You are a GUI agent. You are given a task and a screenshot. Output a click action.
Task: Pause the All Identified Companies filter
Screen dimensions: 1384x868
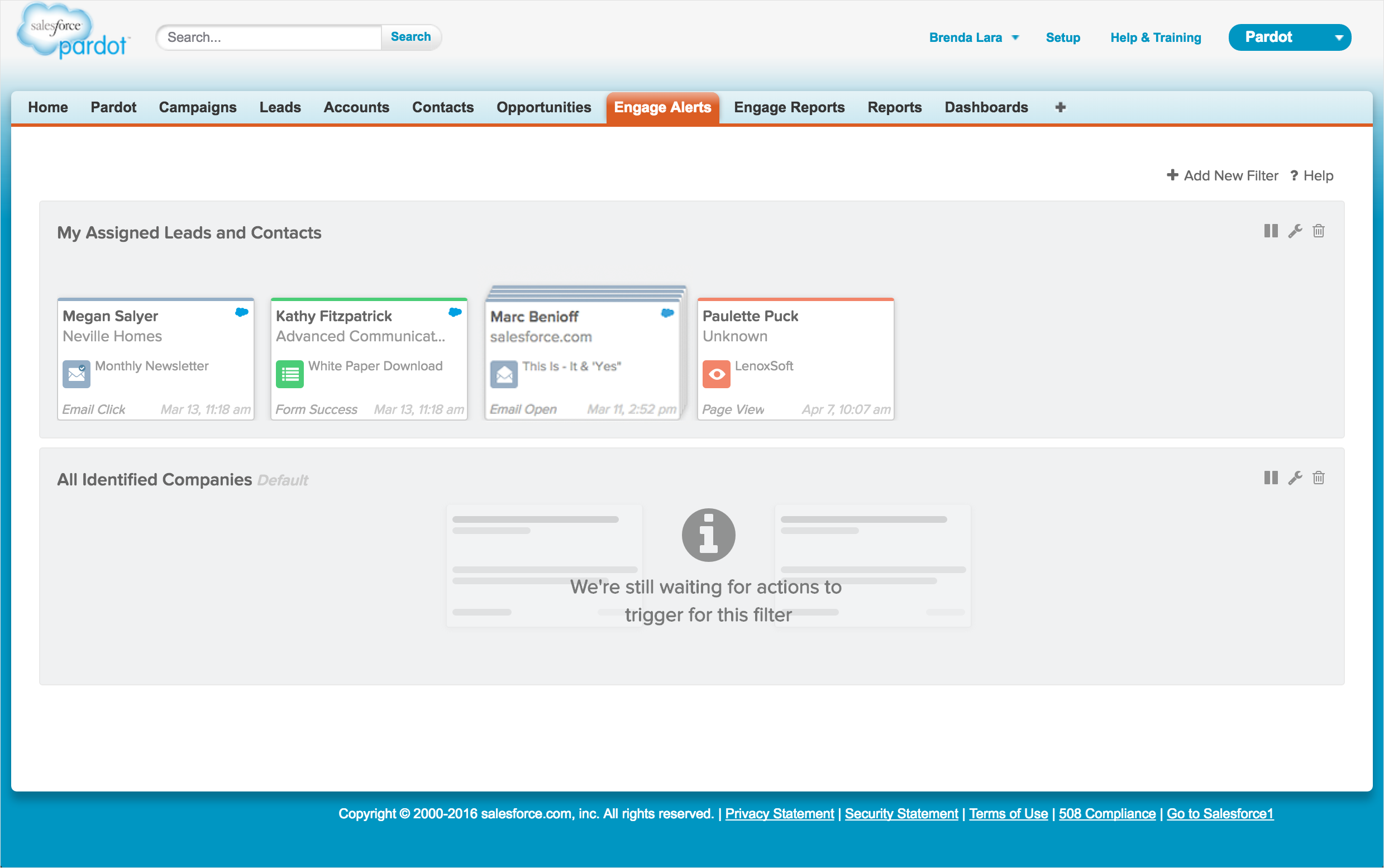coord(1270,478)
